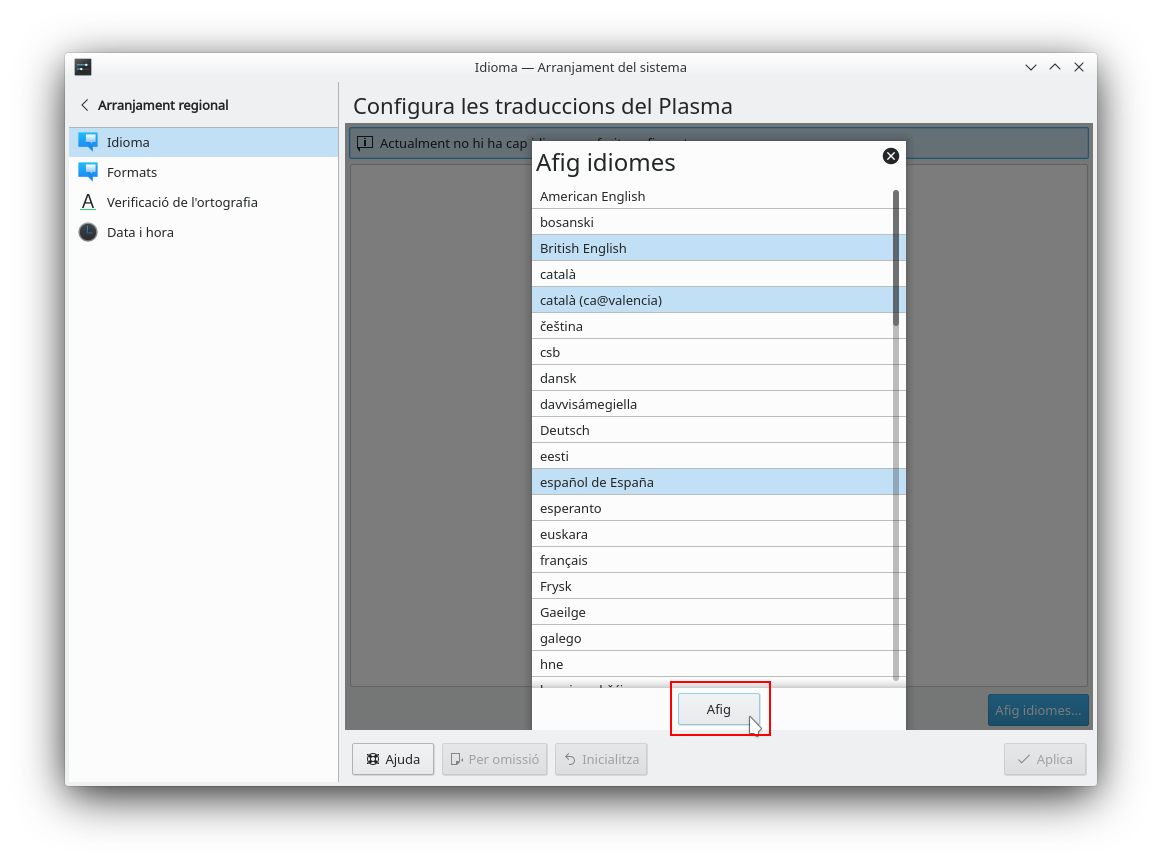Click the Ajuda button's lifebuoy icon

(373, 759)
